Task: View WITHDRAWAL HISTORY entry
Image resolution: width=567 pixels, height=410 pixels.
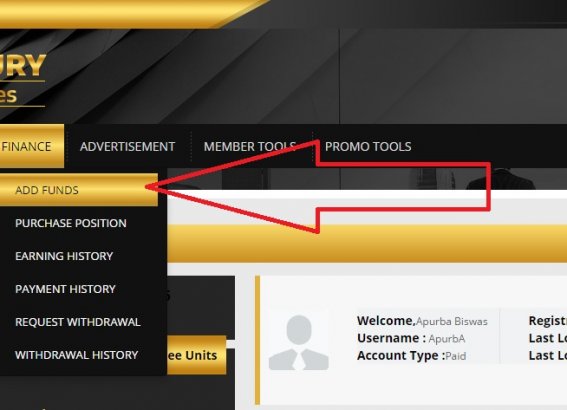Action: 77,355
